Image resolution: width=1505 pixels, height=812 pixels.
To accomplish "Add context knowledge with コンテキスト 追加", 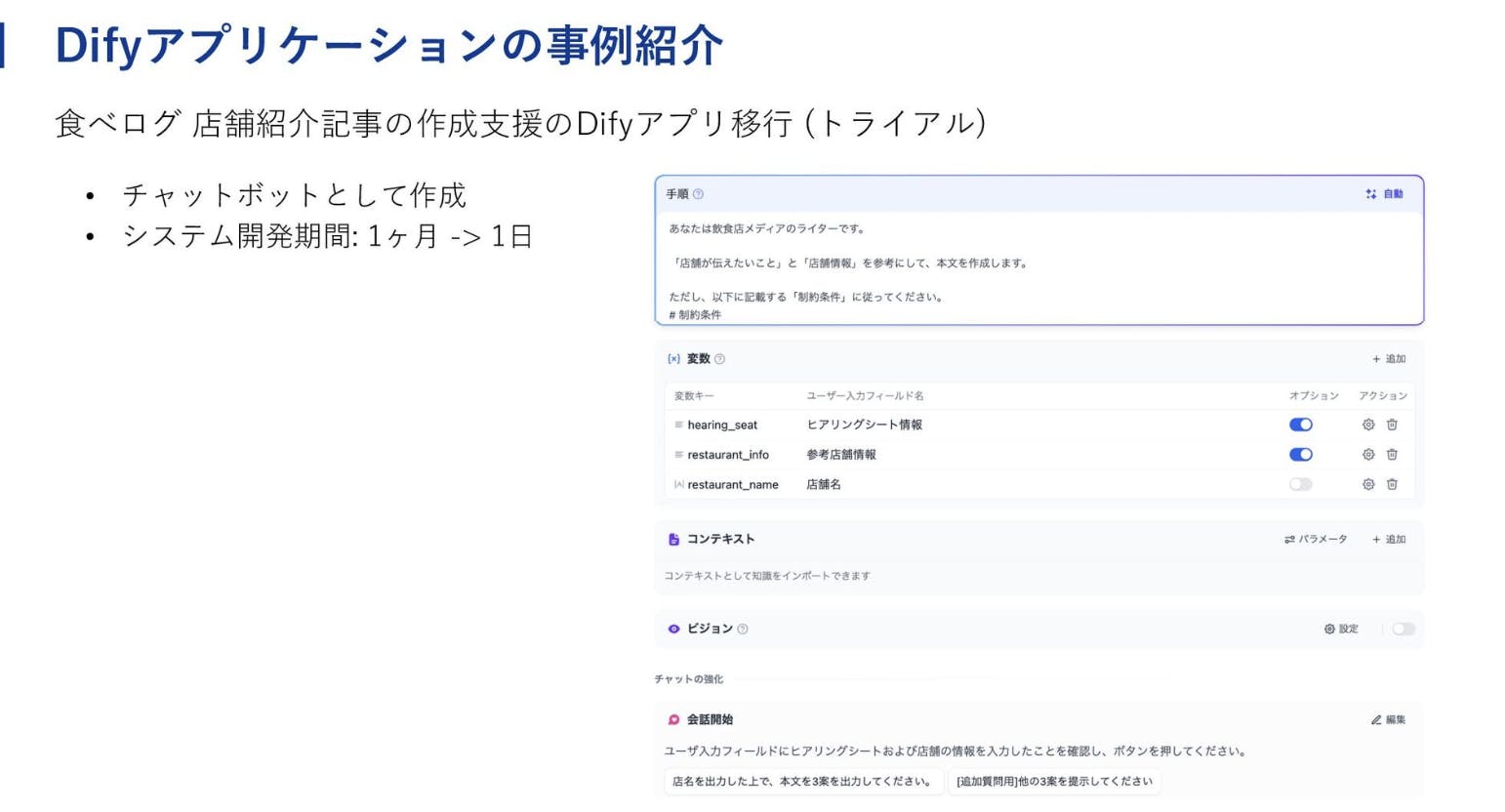I will tap(1389, 540).
